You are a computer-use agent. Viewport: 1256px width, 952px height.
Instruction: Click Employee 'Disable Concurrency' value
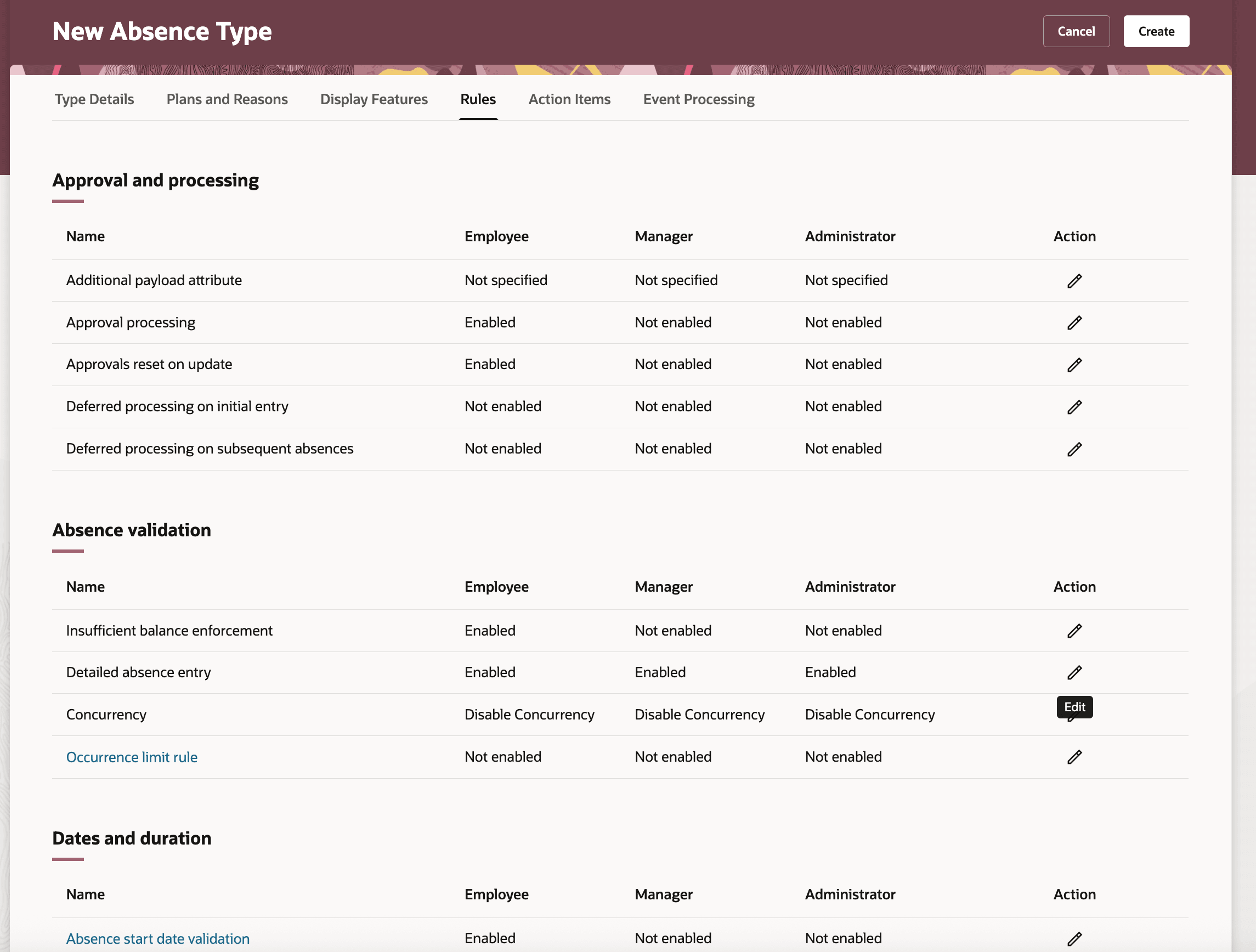(x=529, y=714)
